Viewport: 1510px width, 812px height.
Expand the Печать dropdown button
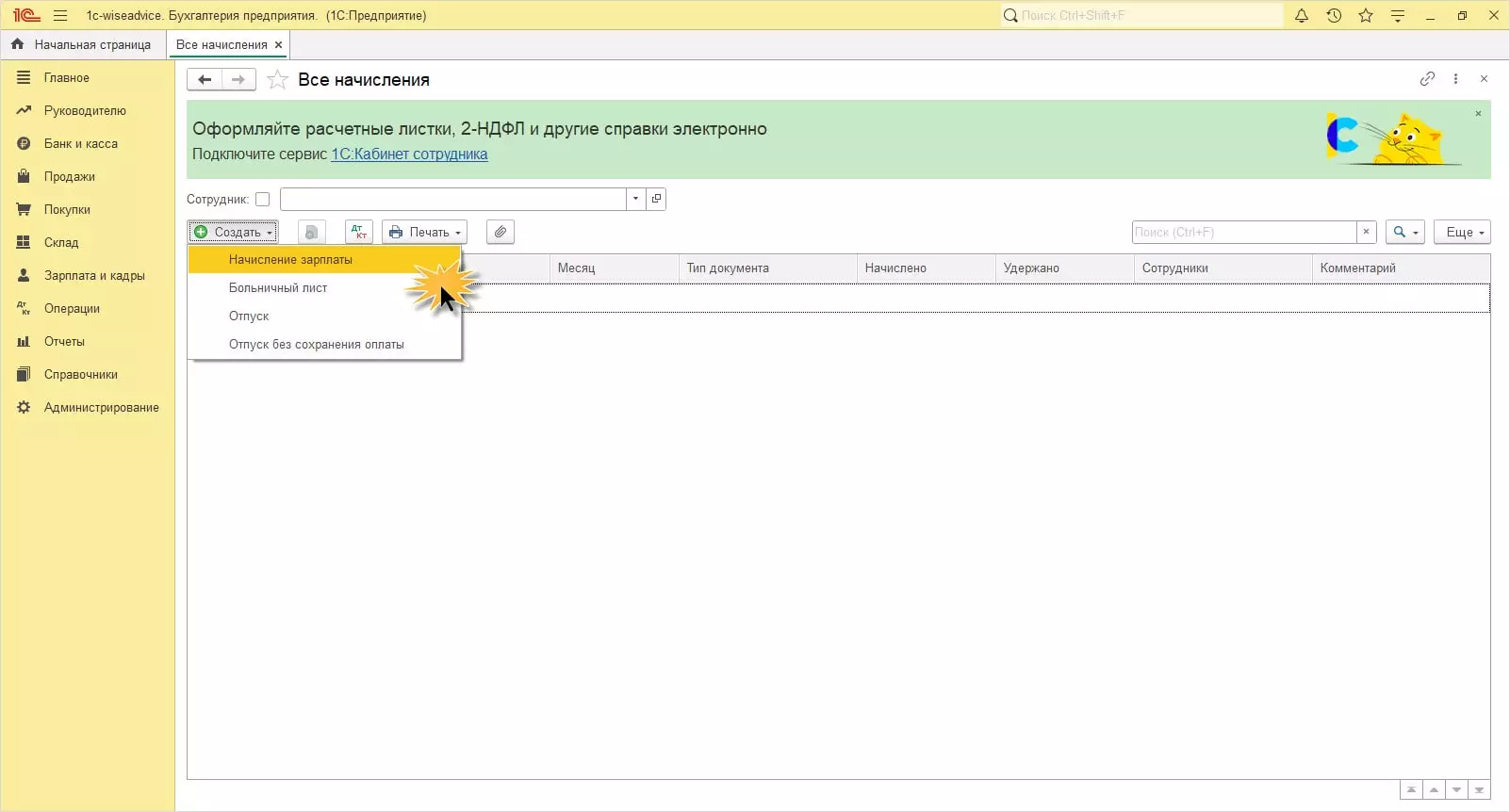425,232
